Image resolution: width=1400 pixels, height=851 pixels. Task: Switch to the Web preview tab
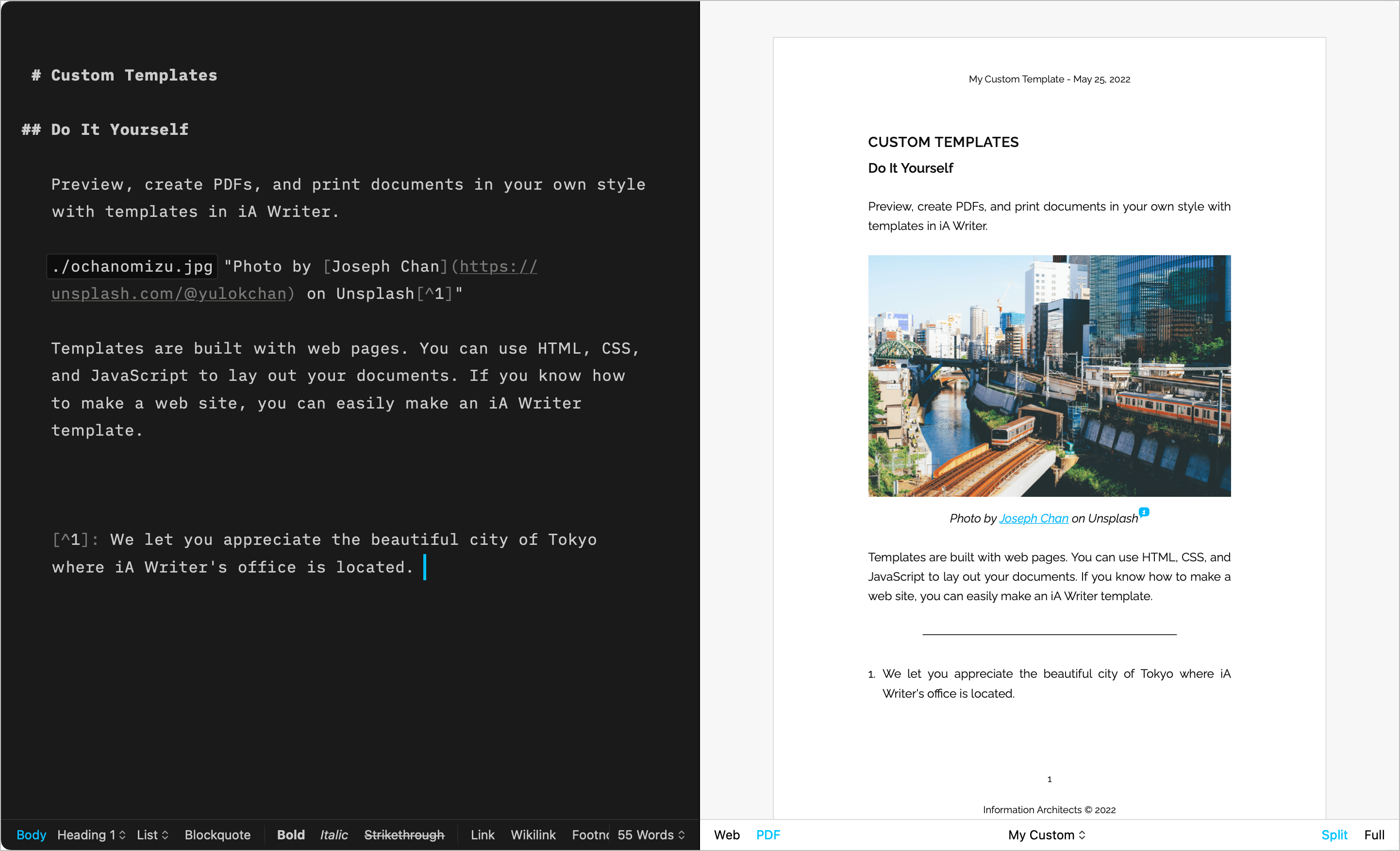[x=726, y=835]
